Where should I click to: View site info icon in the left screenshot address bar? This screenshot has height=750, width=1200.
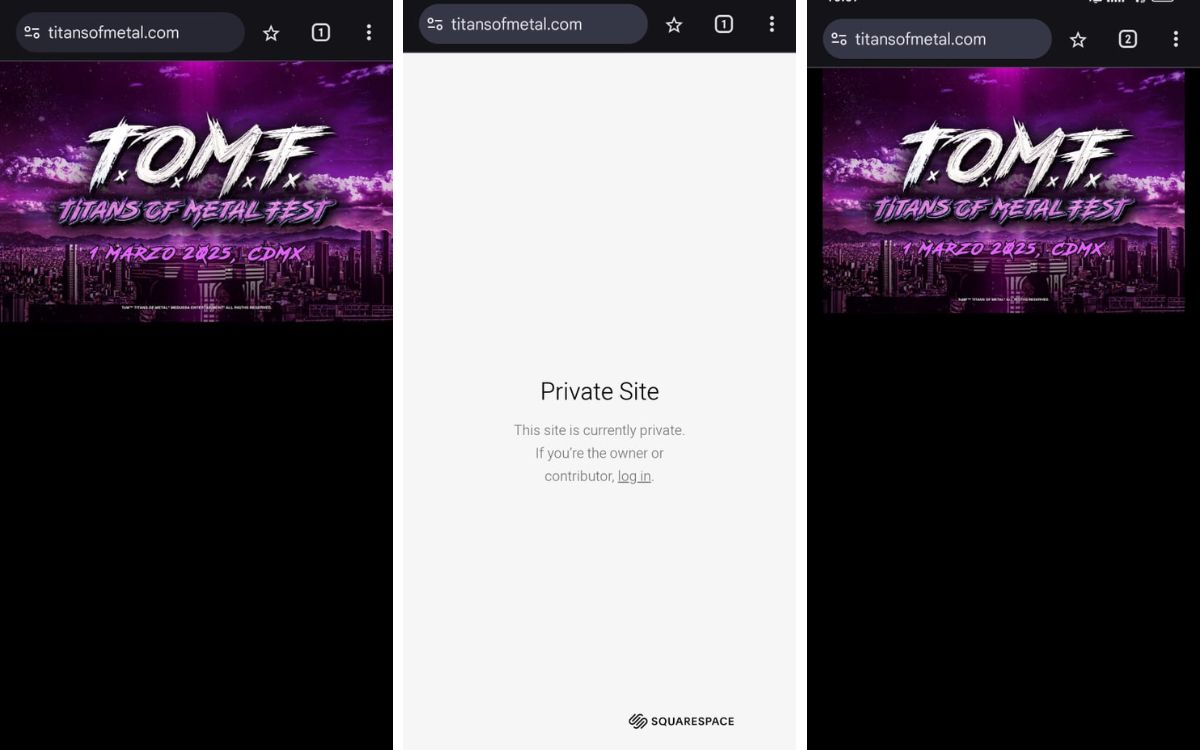(x=32, y=33)
